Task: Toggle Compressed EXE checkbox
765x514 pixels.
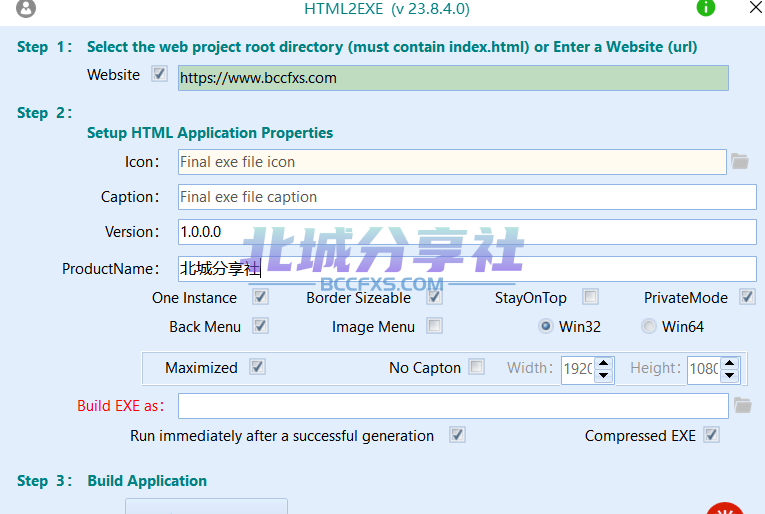Action: (x=711, y=435)
